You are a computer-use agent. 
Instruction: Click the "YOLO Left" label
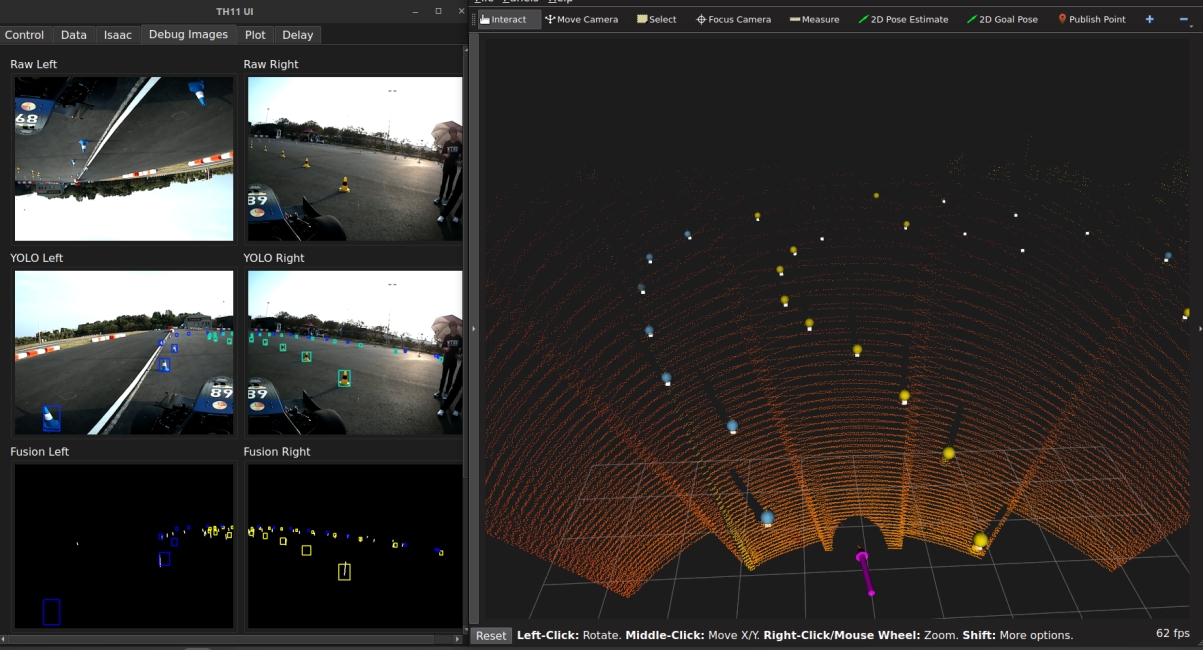pyautogui.click(x=37, y=258)
